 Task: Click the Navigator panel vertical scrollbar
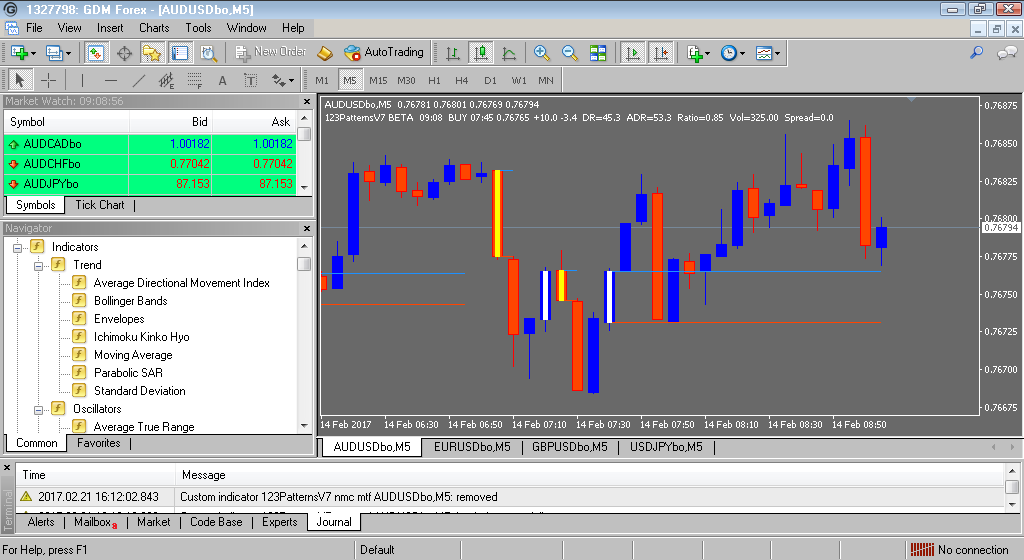coord(304,336)
